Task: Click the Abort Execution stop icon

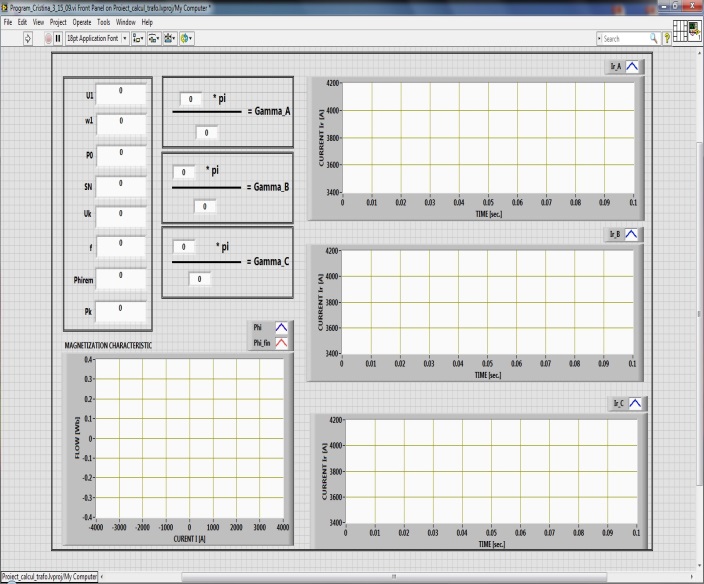Action: pyautogui.click(x=47, y=38)
